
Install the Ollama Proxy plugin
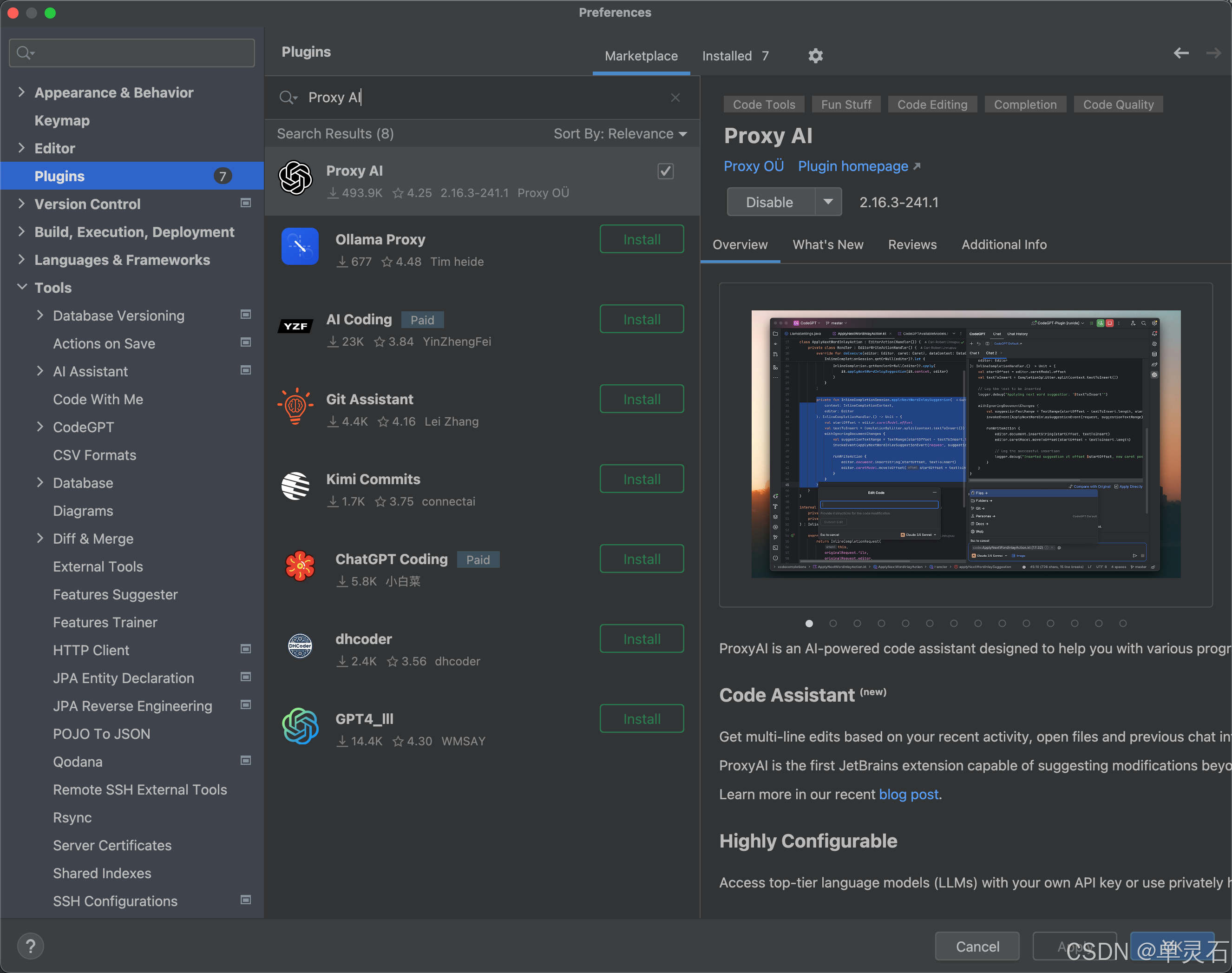642,239
